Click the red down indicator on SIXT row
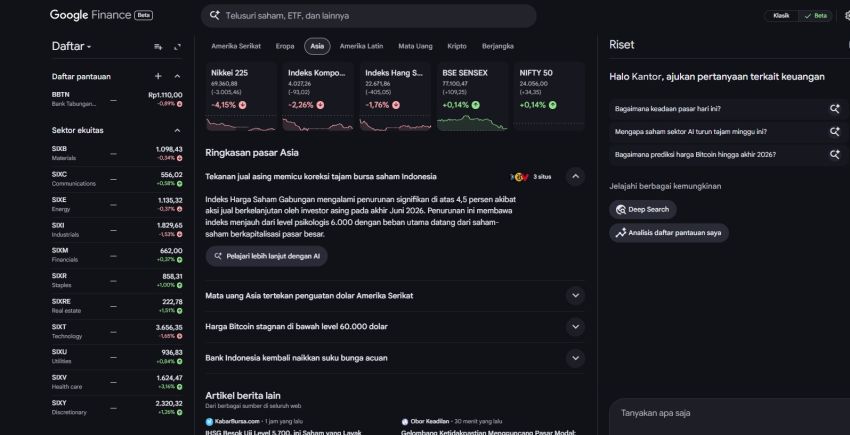The width and height of the screenshot is (850, 435). click(x=179, y=336)
